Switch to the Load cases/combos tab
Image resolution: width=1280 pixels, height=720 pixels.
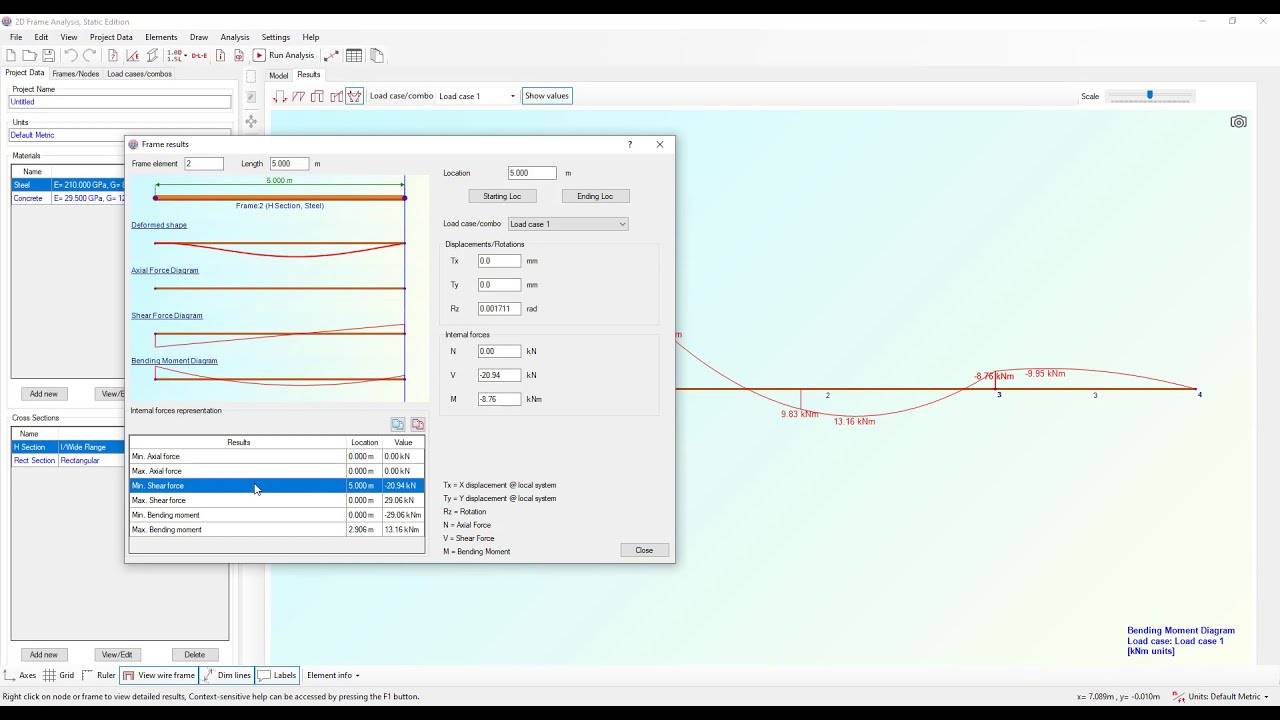tap(139, 74)
